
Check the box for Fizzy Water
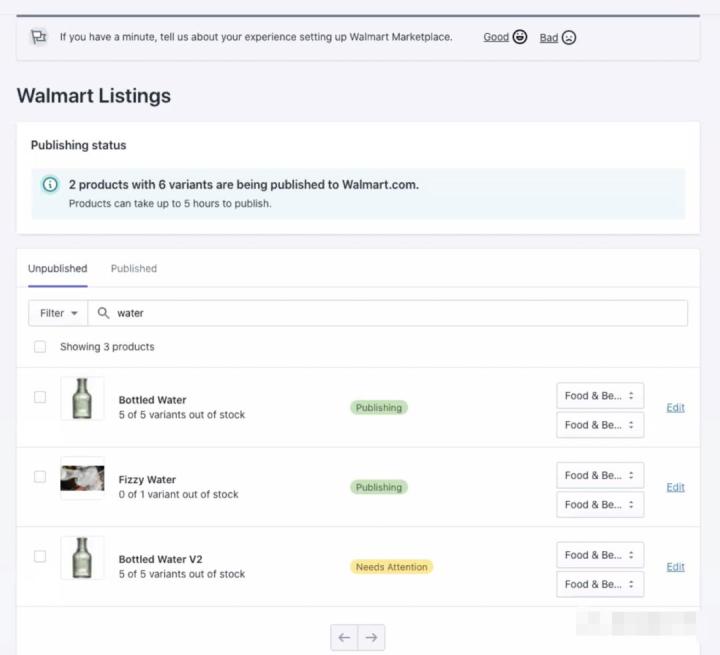(40, 477)
